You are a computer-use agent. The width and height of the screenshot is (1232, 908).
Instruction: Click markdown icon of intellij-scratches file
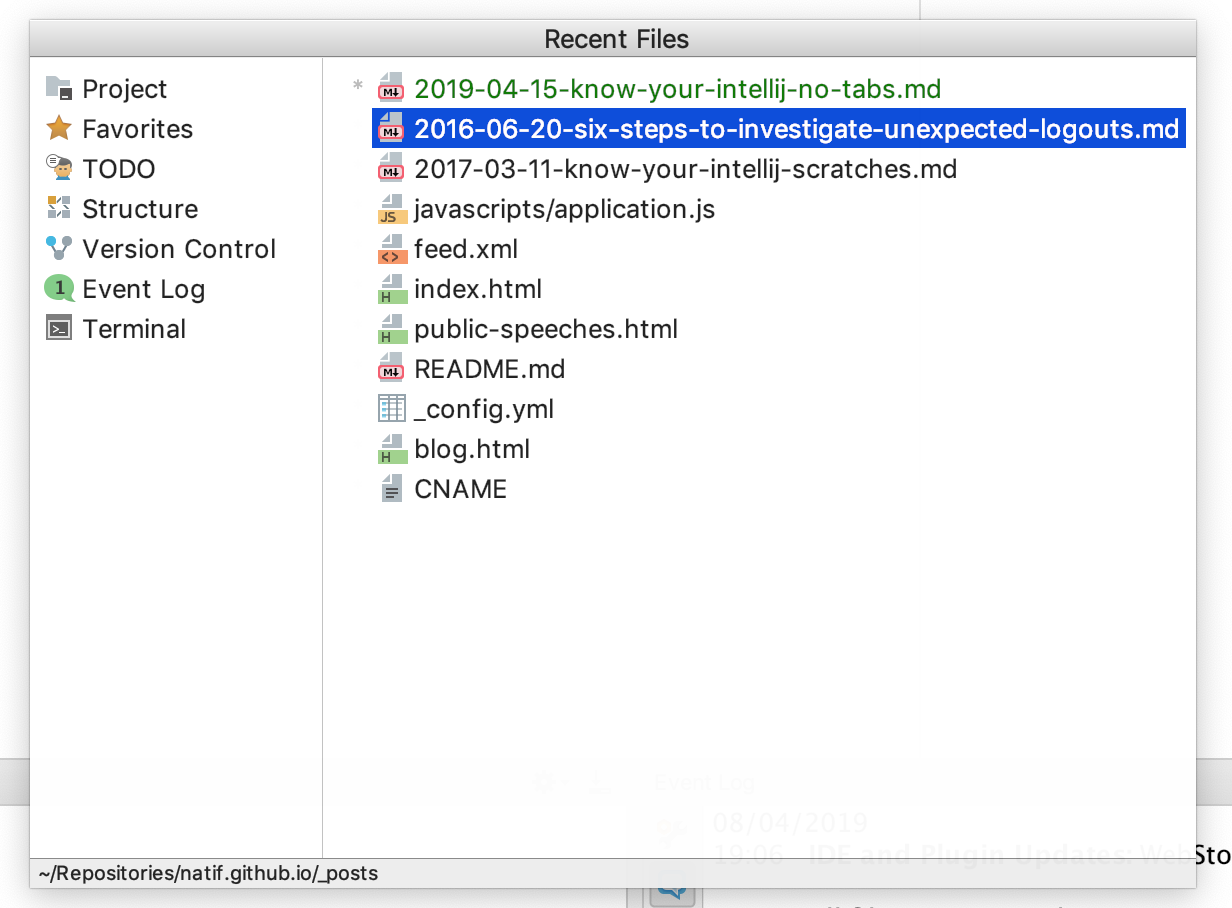(x=391, y=169)
